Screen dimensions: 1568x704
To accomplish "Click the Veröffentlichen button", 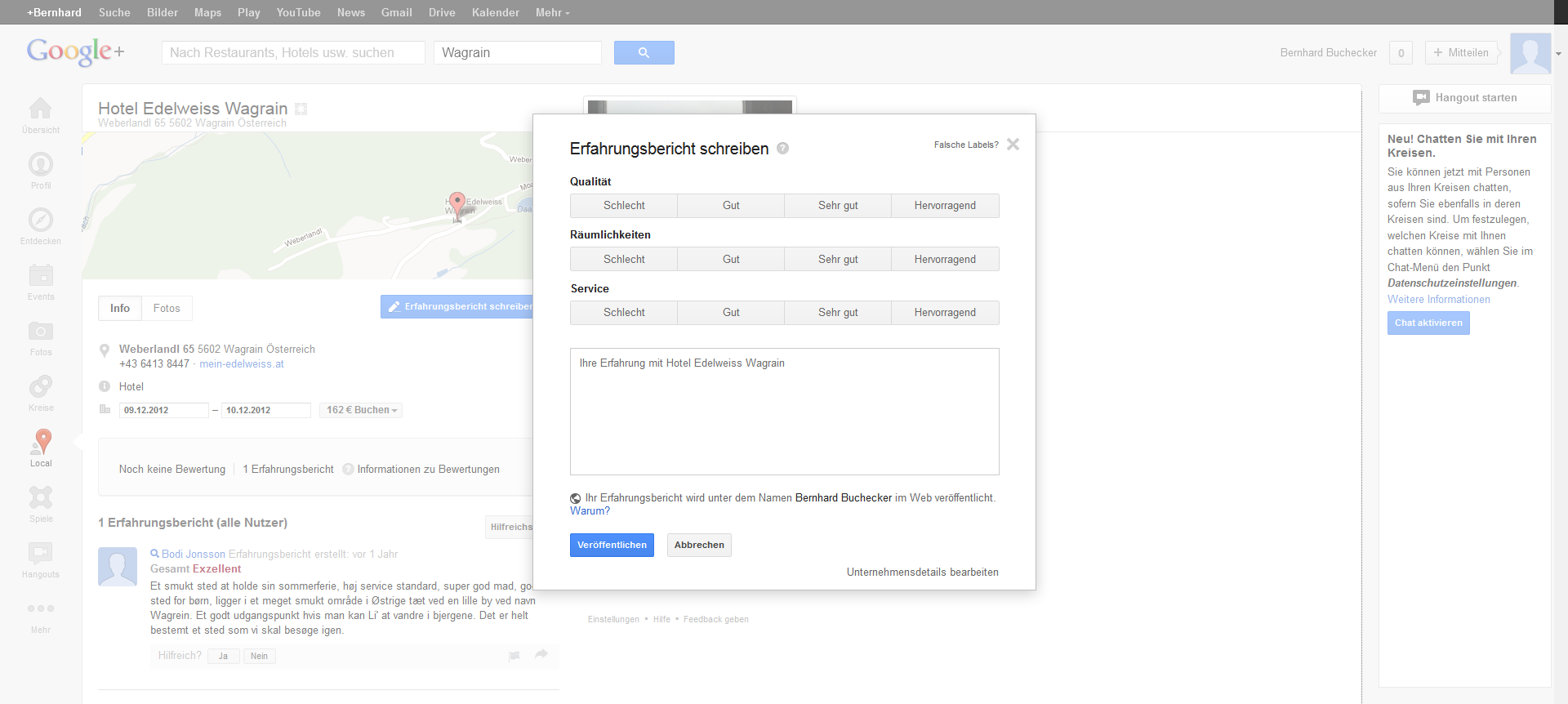I will pyautogui.click(x=612, y=545).
